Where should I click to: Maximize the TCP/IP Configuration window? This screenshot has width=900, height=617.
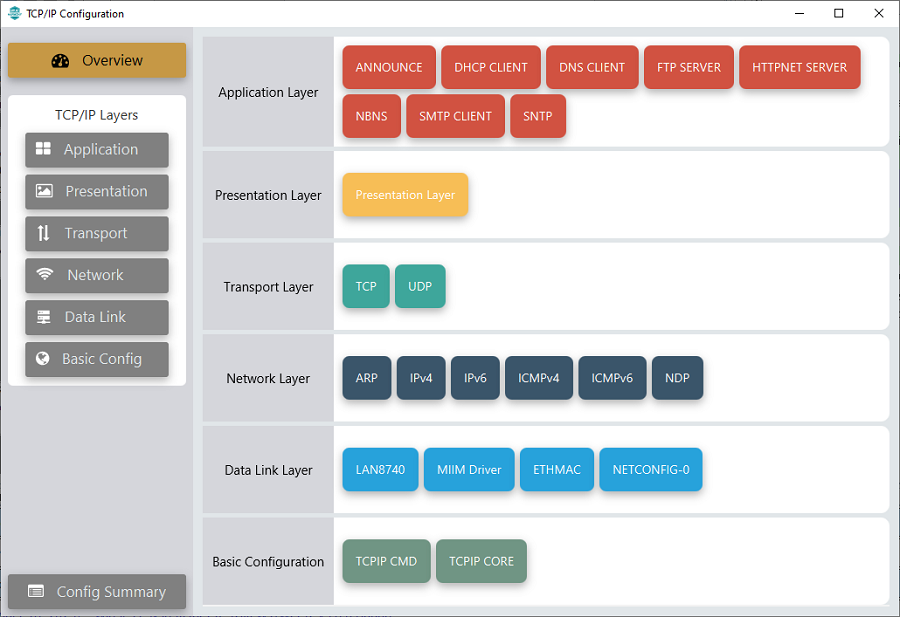click(838, 13)
